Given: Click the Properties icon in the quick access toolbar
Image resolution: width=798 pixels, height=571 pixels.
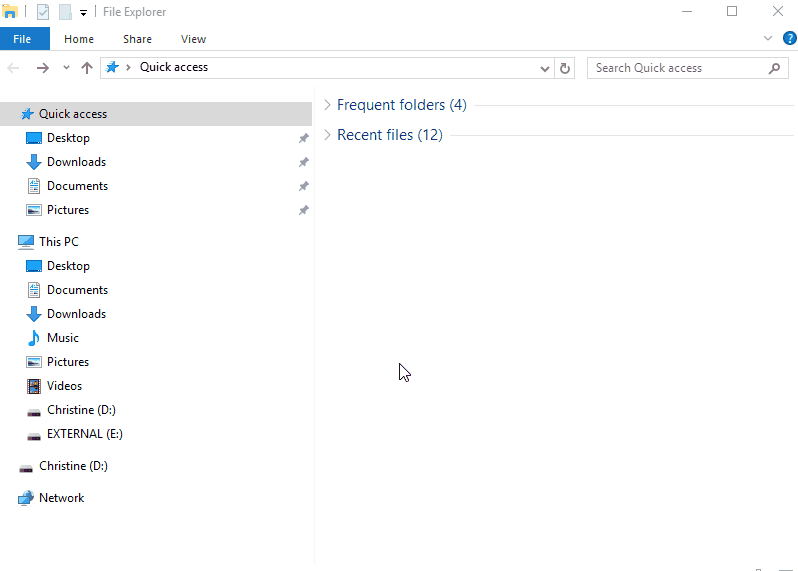Looking at the screenshot, I should (43, 12).
